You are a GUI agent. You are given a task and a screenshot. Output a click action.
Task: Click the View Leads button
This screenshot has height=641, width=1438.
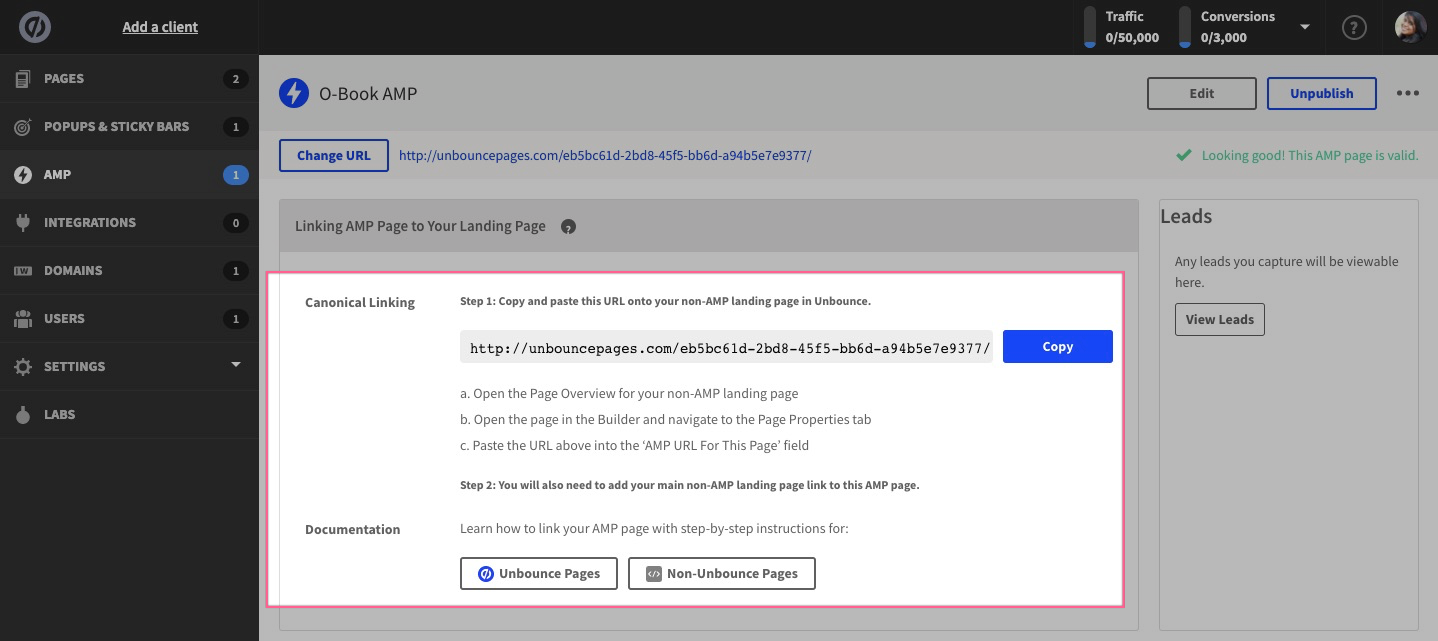[x=1220, y=320]
